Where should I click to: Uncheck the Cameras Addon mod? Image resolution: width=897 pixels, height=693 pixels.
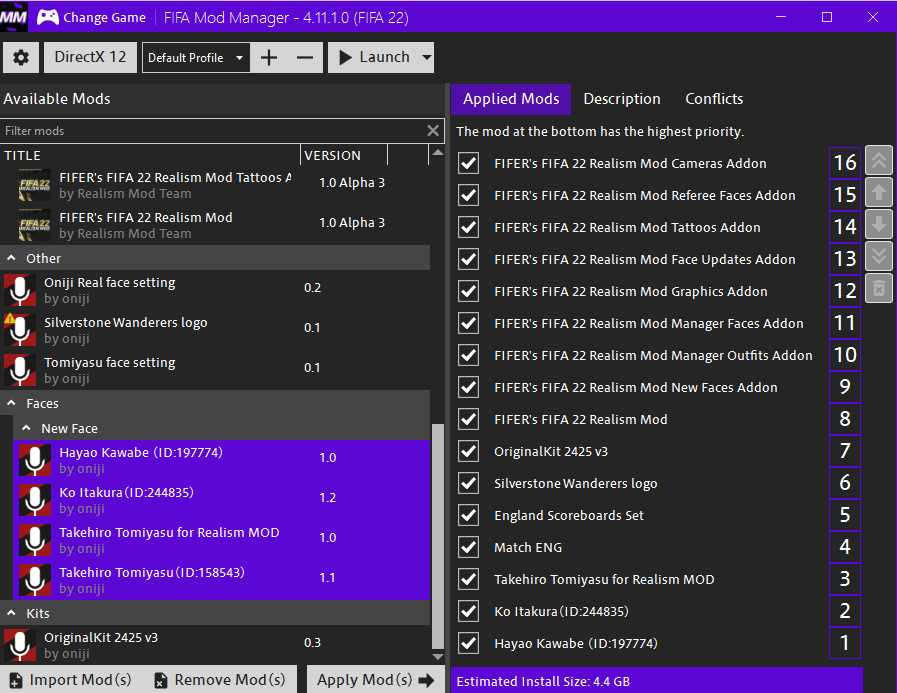pyautogui.click(x=469, y=163)
